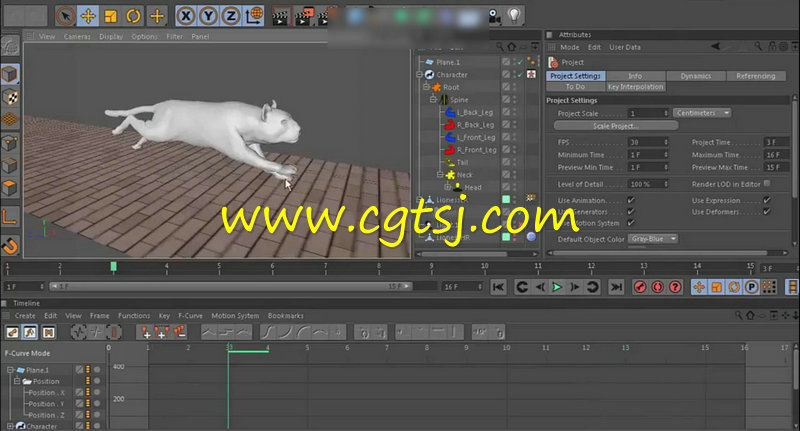Click the world coordinate system icon

click(x=254, y=16)
